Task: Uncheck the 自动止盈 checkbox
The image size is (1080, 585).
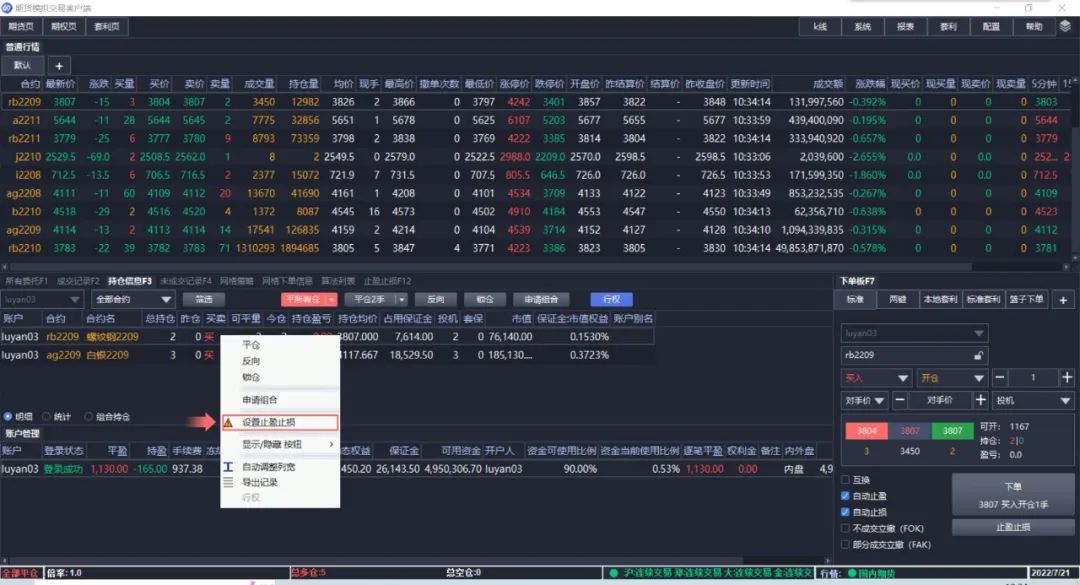Action: 844,494
